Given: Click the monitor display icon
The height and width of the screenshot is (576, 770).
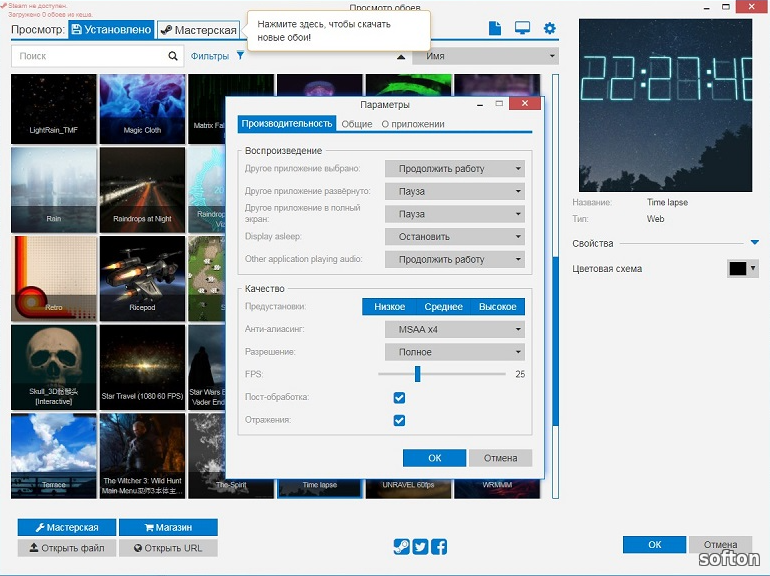Looking at the screenshot, I should [x=522, y=29].
